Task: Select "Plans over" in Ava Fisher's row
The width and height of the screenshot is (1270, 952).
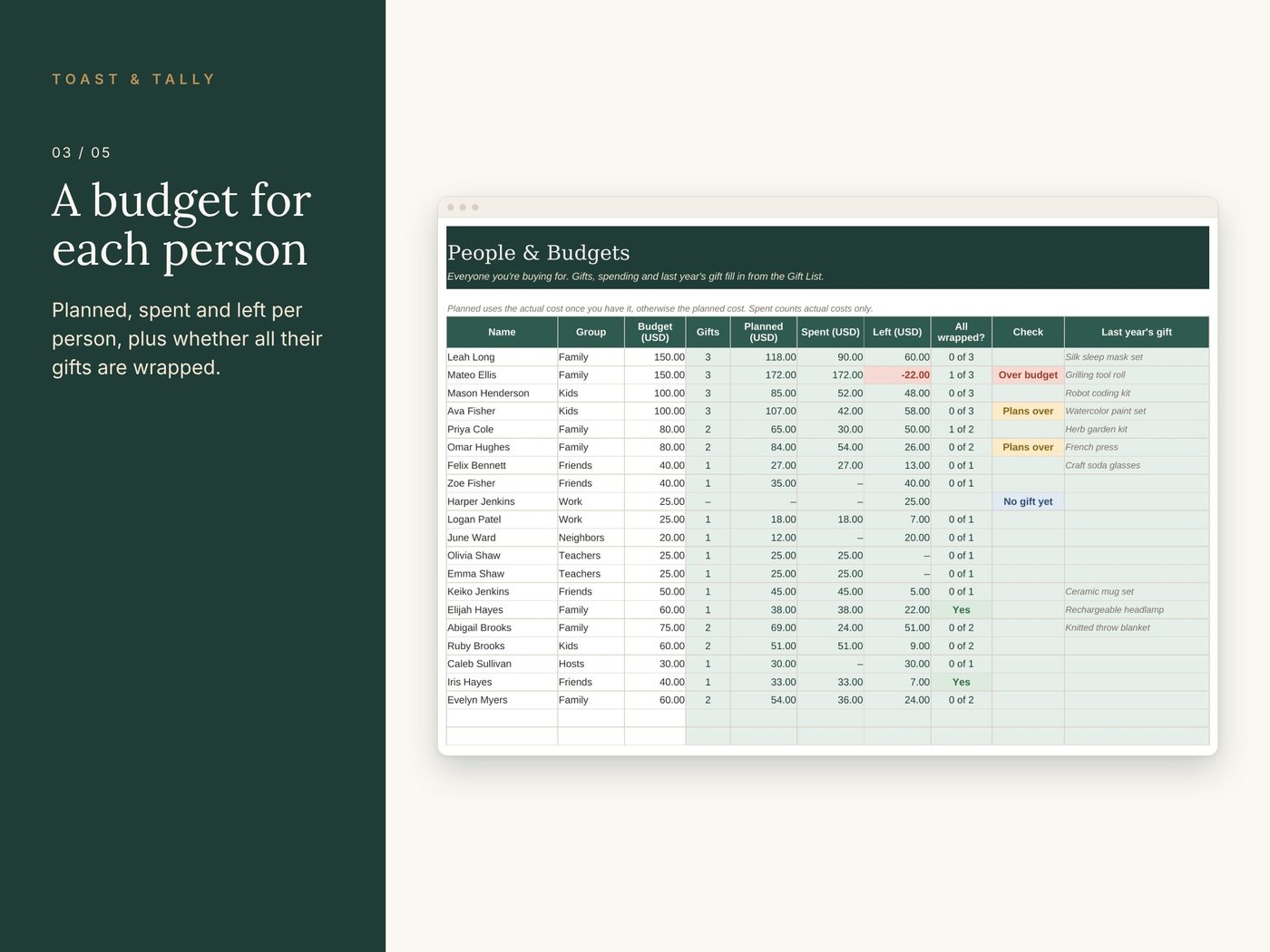Action: 1028,412
